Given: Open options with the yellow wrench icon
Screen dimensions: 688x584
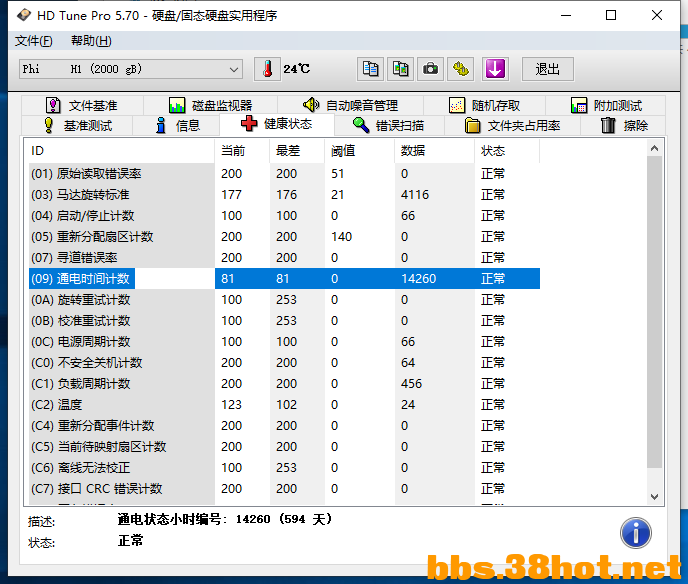Looking at the screenshot, I should 460,69.
